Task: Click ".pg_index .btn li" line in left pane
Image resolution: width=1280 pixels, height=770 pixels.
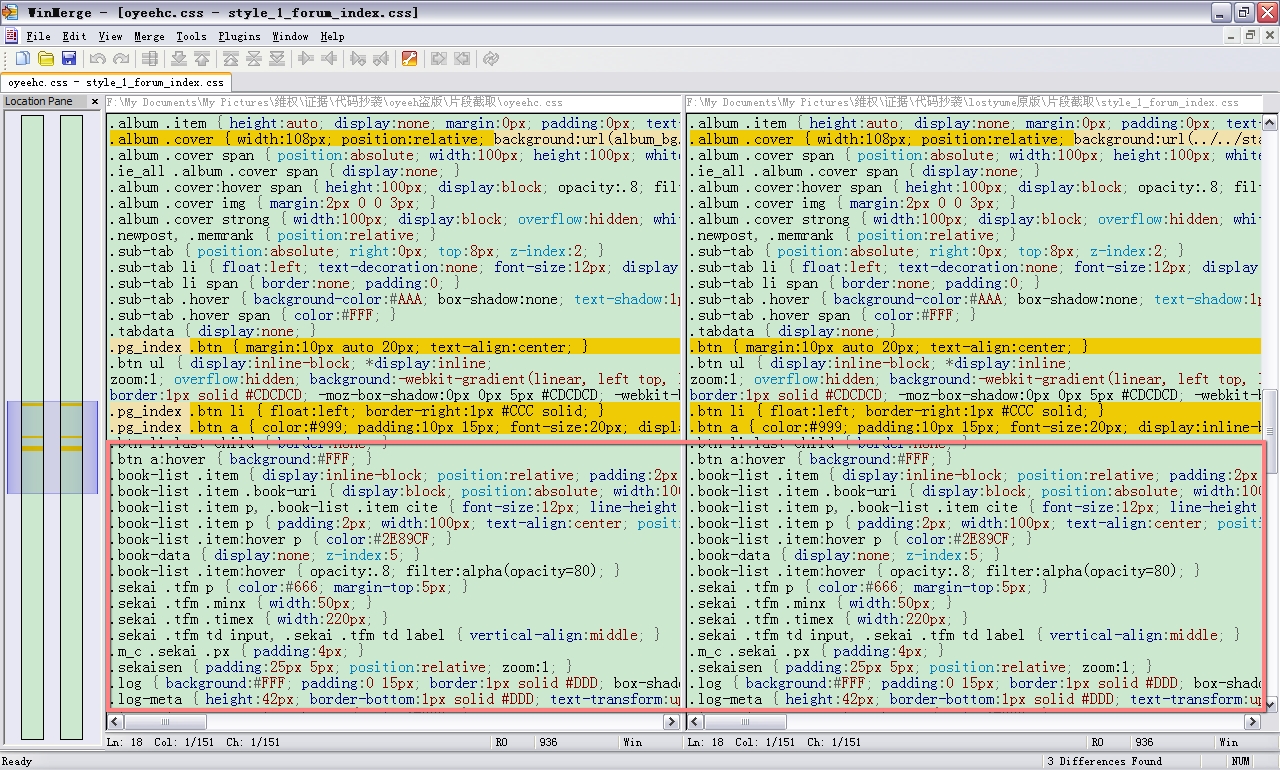Action: pos(393,411)
